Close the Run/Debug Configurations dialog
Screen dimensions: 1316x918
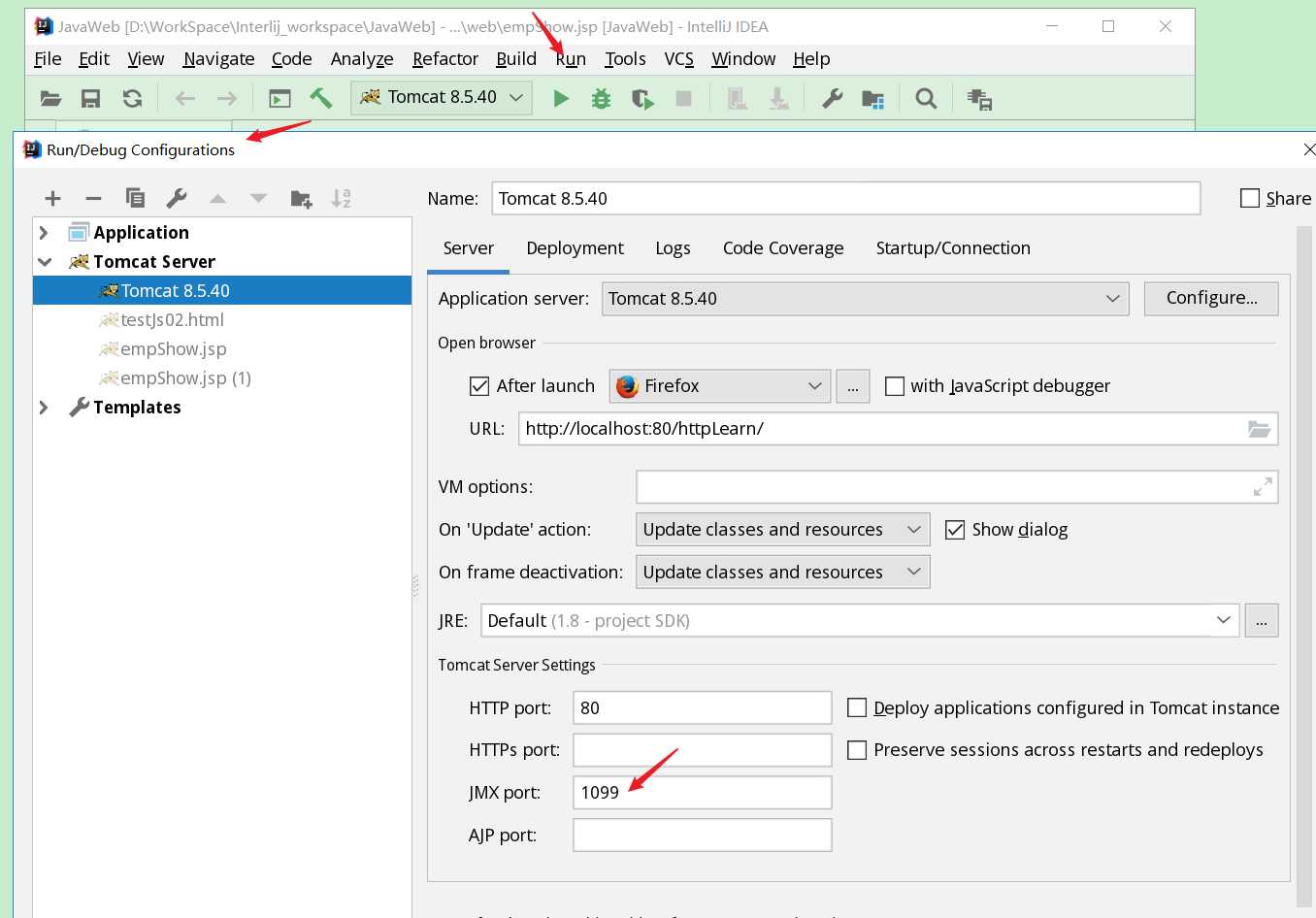tap(1308, 149)
